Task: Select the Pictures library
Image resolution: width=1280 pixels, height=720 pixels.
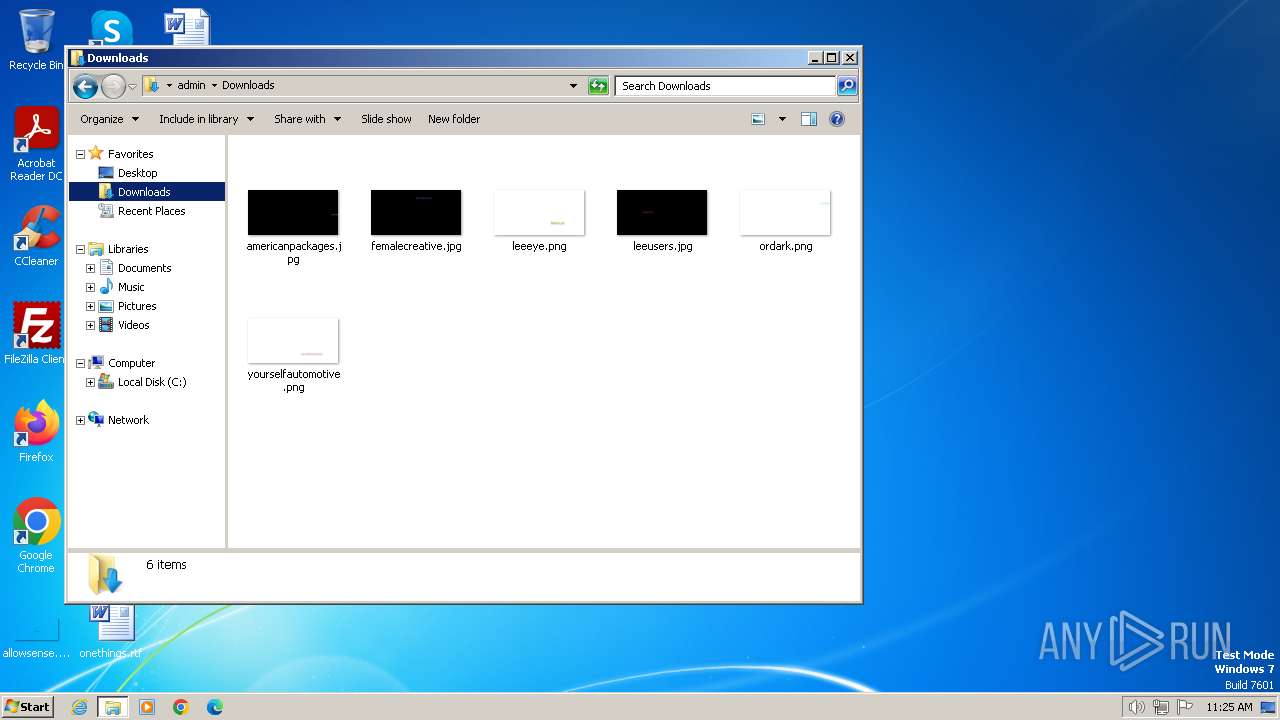Action: point(137,306)
